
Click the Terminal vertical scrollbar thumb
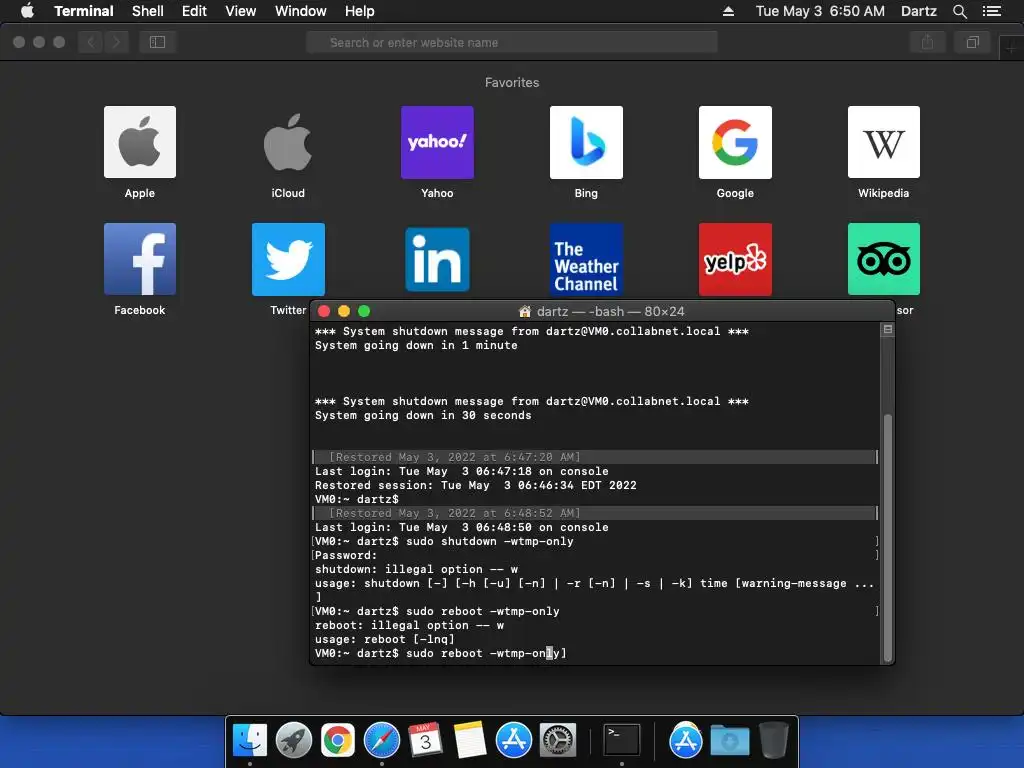pos(888,537)
